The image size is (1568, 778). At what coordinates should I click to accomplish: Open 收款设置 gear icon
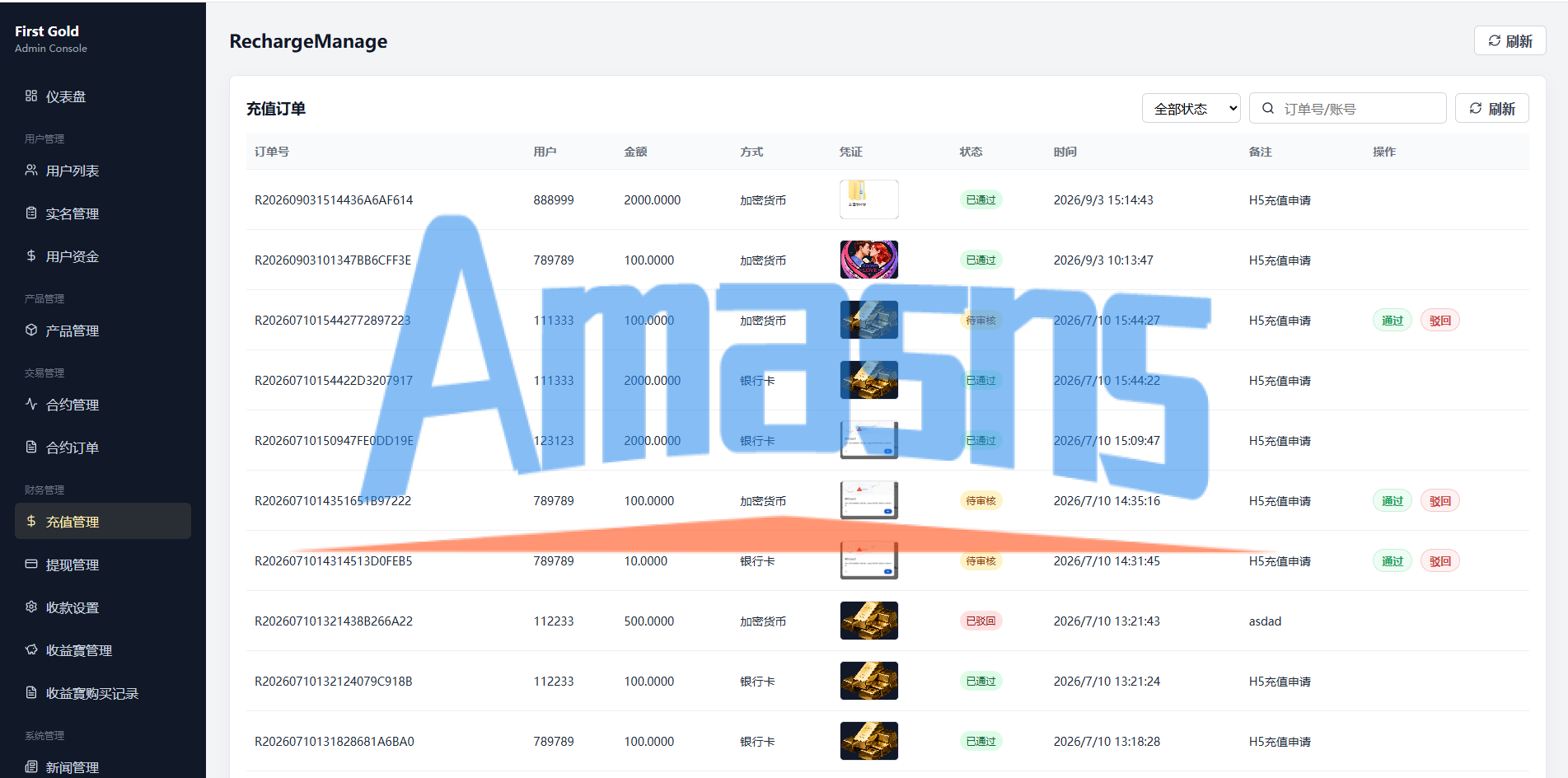point(31,607)
